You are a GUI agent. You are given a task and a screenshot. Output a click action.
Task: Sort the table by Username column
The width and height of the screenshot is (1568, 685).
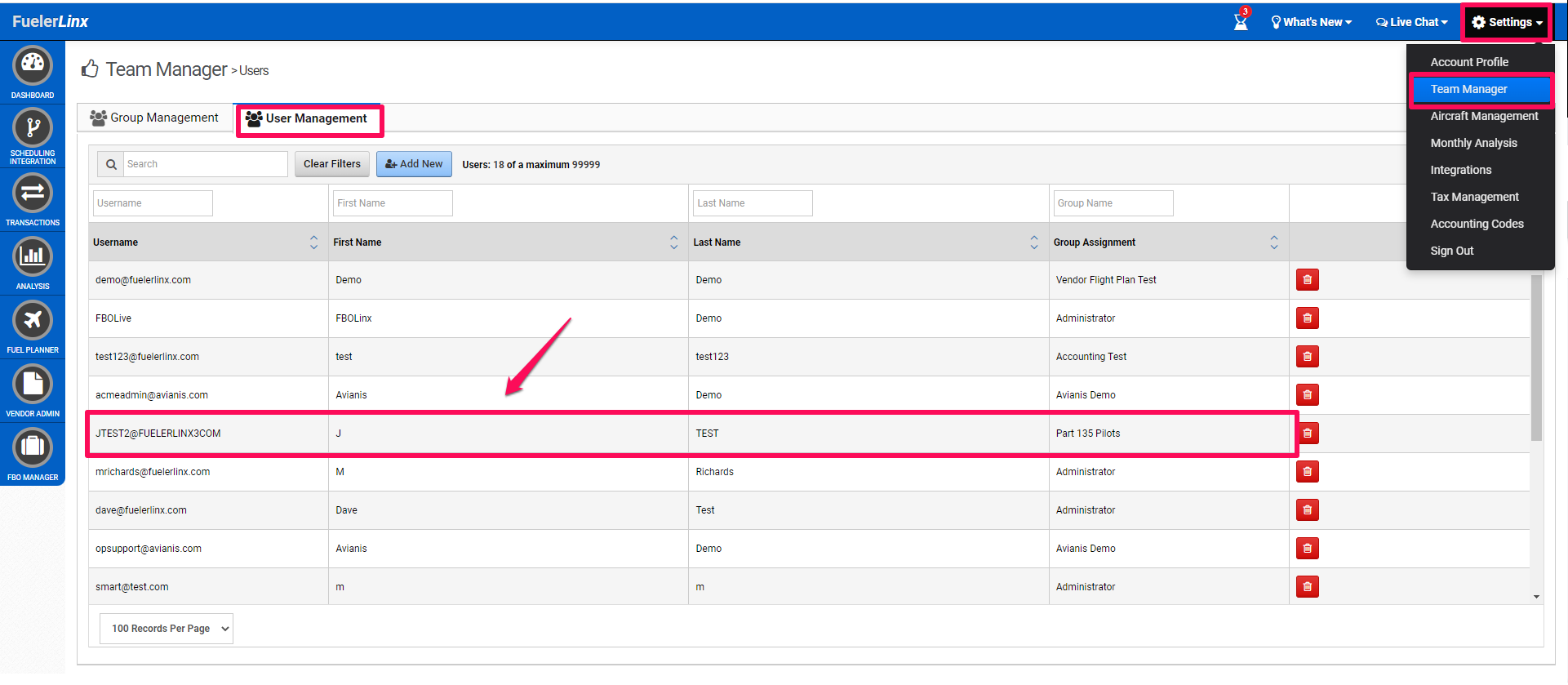click(313, 242)
